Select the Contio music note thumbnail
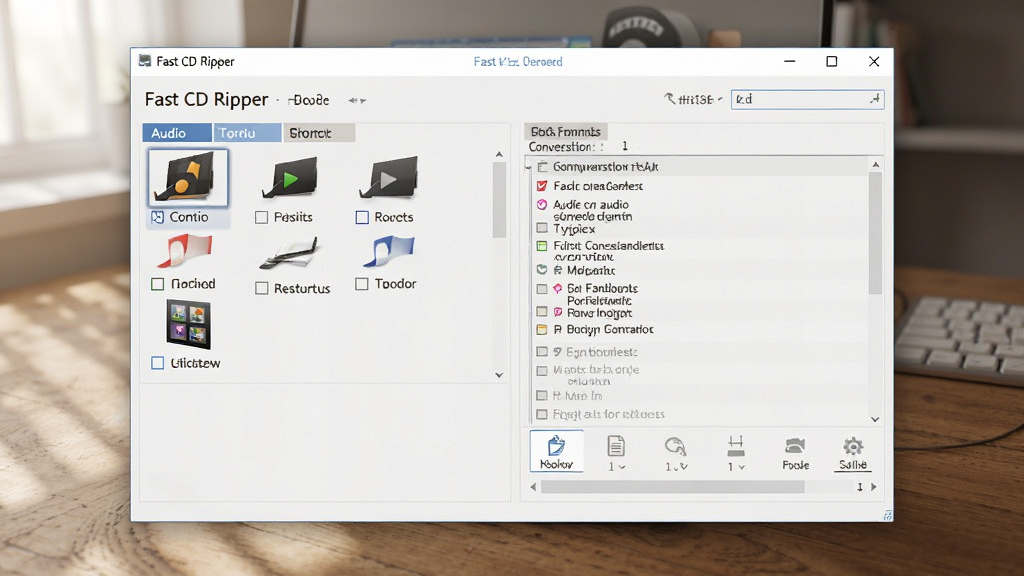The width and height of the screenshot is (1024, 576). click(x=188, y=178)
